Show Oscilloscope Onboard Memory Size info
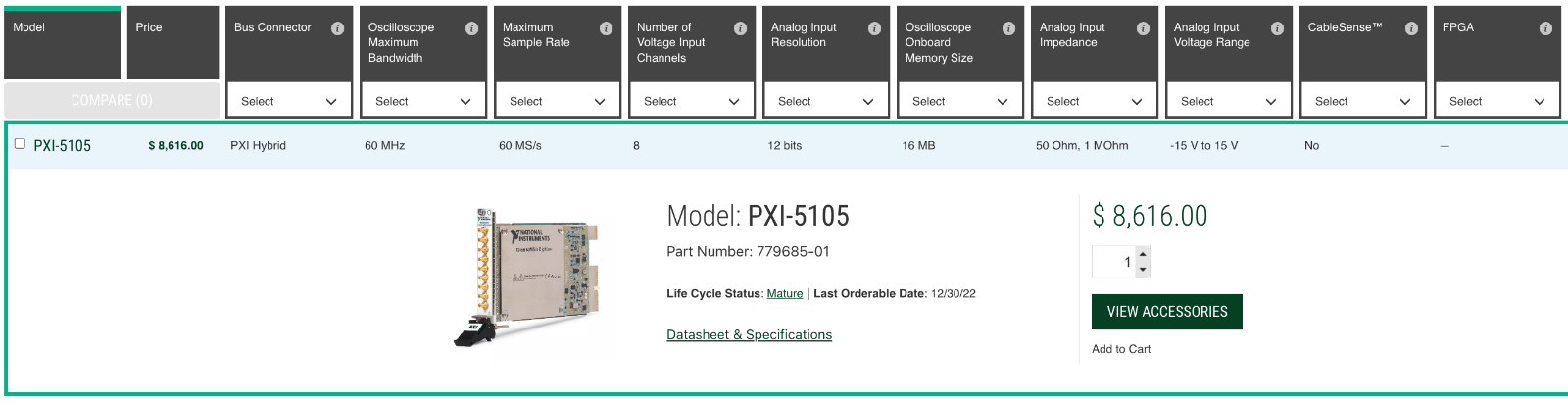The height and width of the screenshot is (404, 1568). pyautogui.click(x=1008, y=28)
